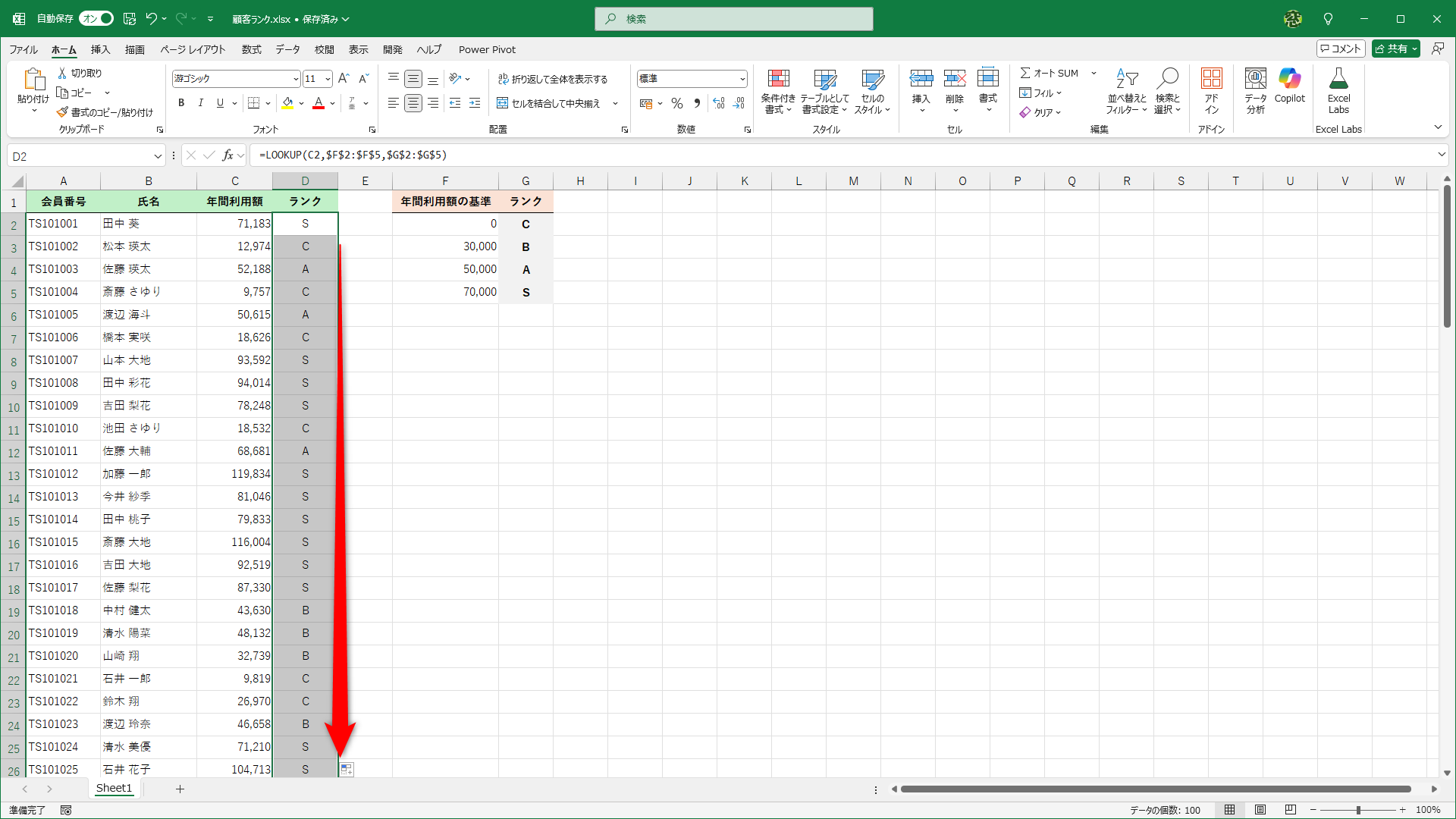Viewport: 1456px width, 819px height.
Task: Open the font name dropdown
Action: pyautogui.click(x=296, y=79)
